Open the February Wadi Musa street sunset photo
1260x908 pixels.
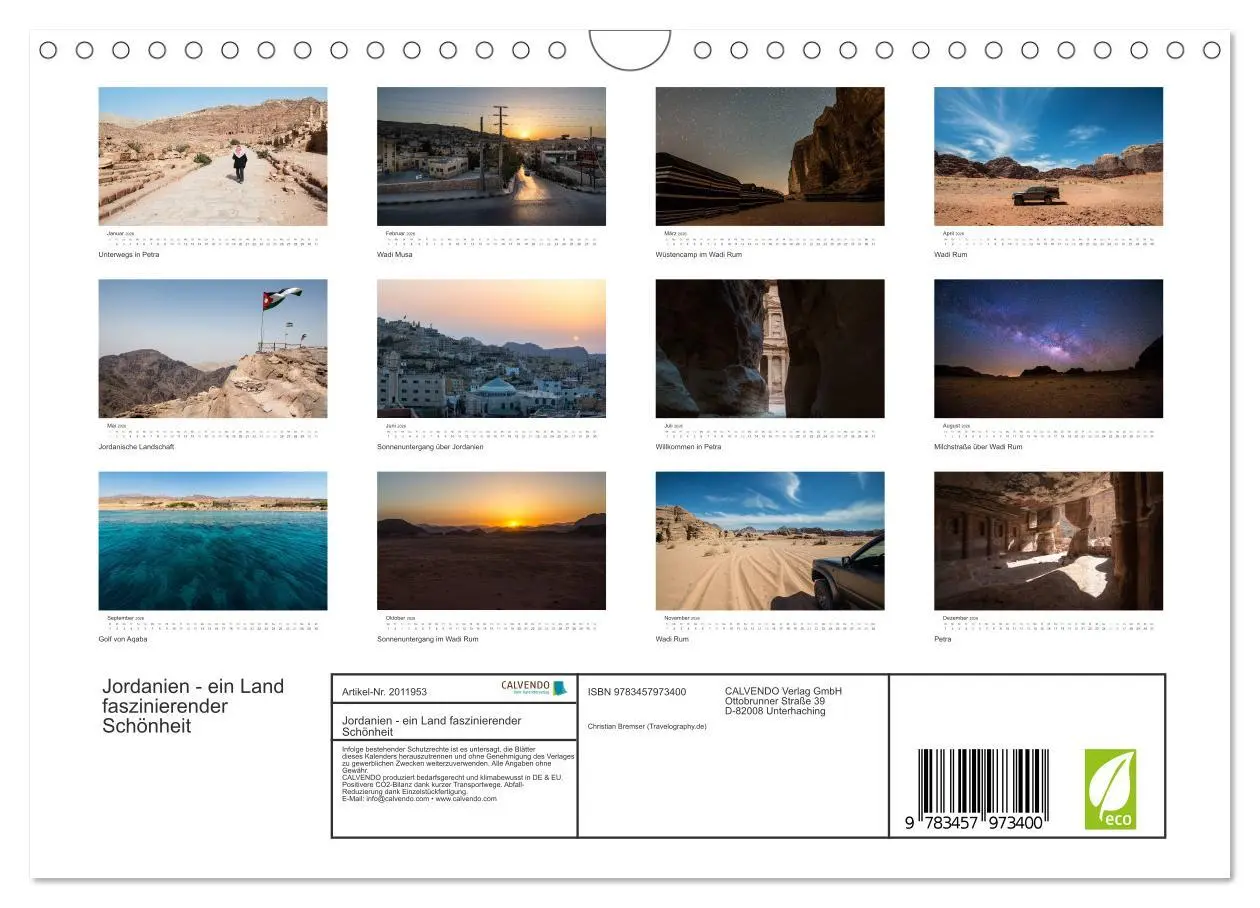coord(491,156)
